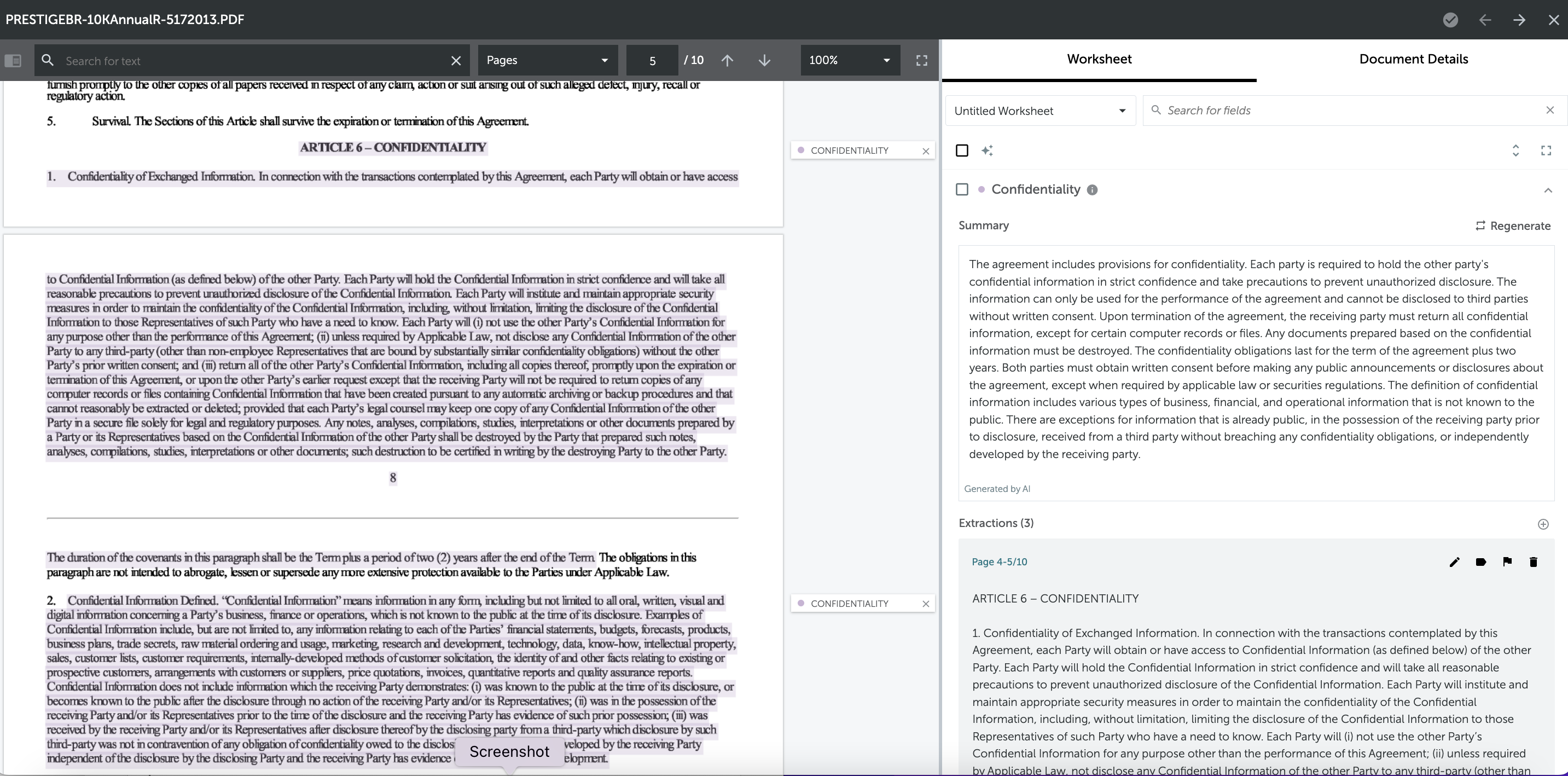Collapse the Confidentiality section
This screenshot has height=776, width=1568.
(1548, 190)
